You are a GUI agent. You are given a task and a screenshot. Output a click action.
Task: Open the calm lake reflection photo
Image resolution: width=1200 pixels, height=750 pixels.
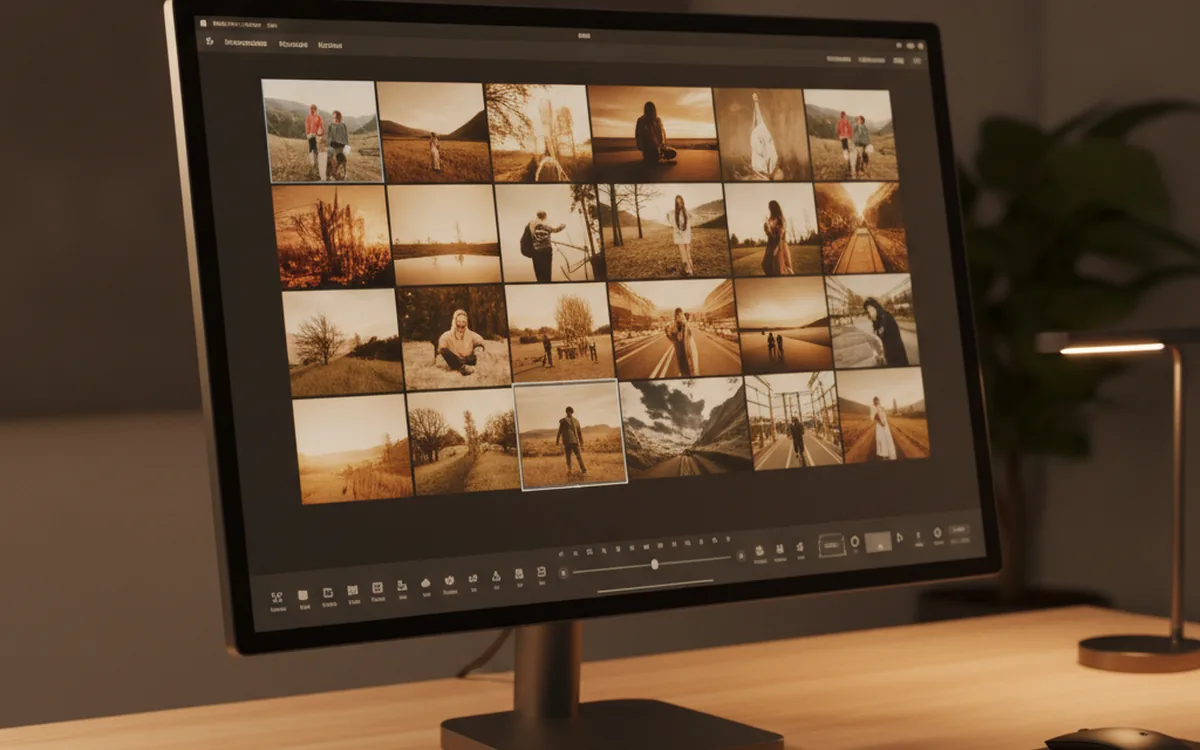point(444,234)
